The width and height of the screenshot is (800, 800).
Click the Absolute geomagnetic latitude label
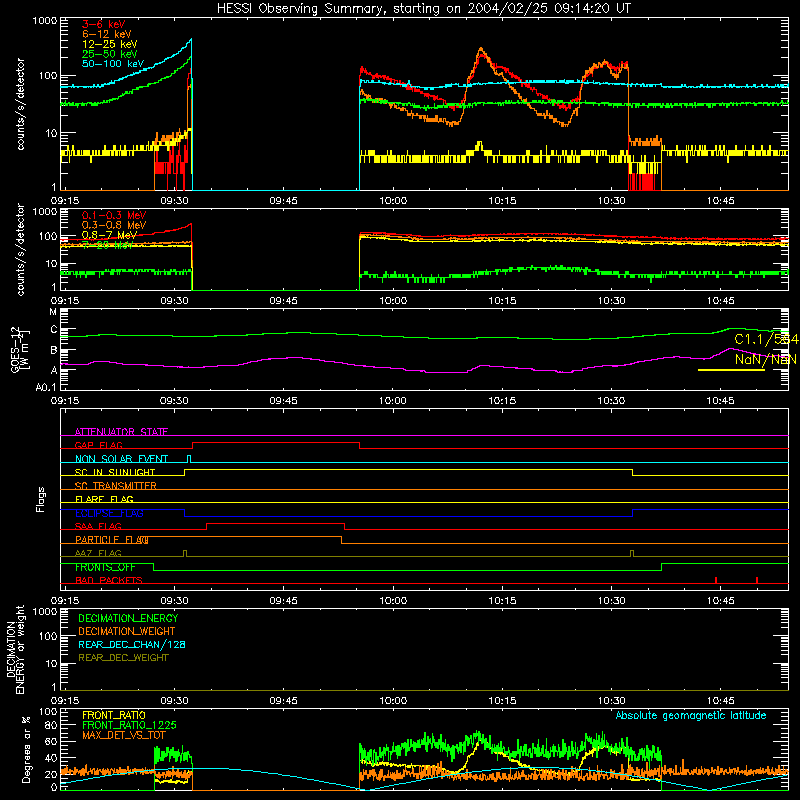coord(691,715)
